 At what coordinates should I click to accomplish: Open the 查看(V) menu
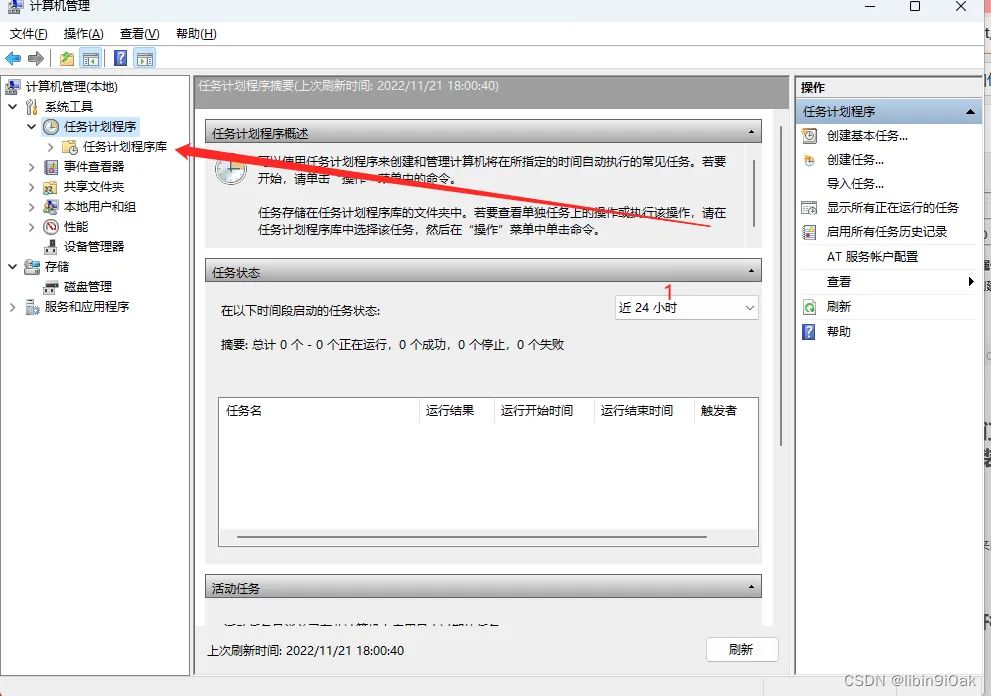(140, 34)
